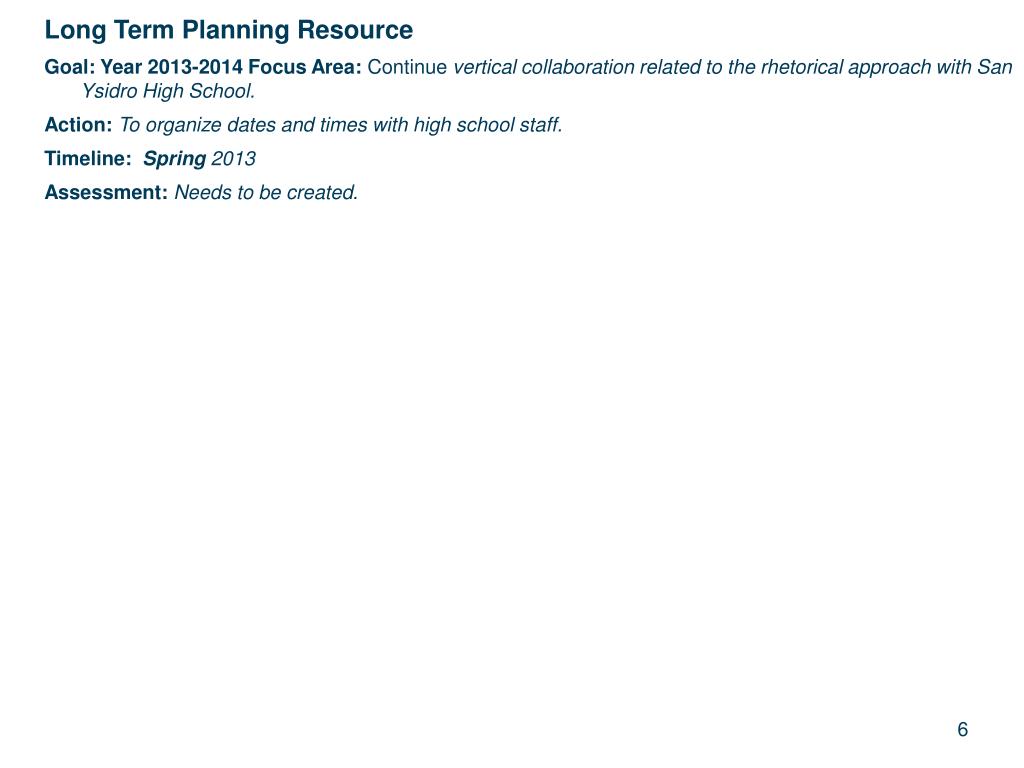Click the bold italic word "Spring"
Image resolution: width=1024 pixels, height=768 pixels.
coord(174,159)
